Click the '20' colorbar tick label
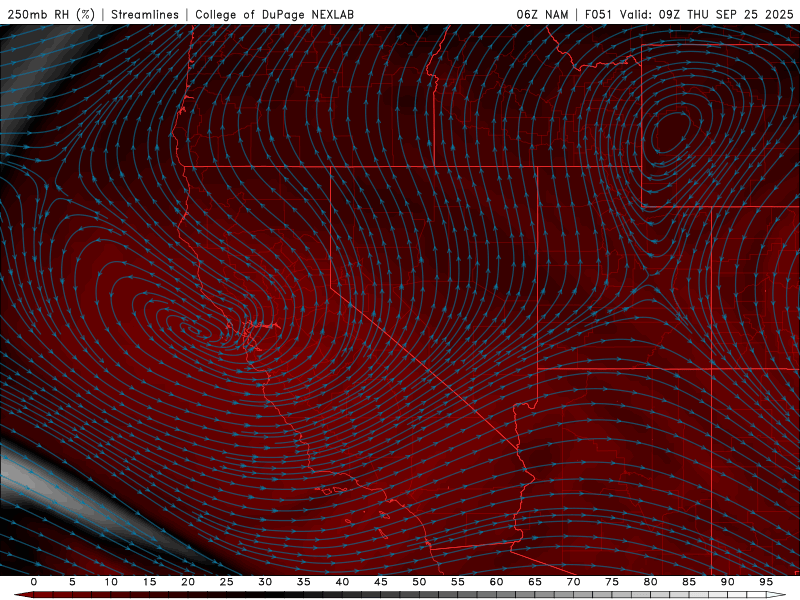This screenshot has width=800, height=600. coord(188,582)
